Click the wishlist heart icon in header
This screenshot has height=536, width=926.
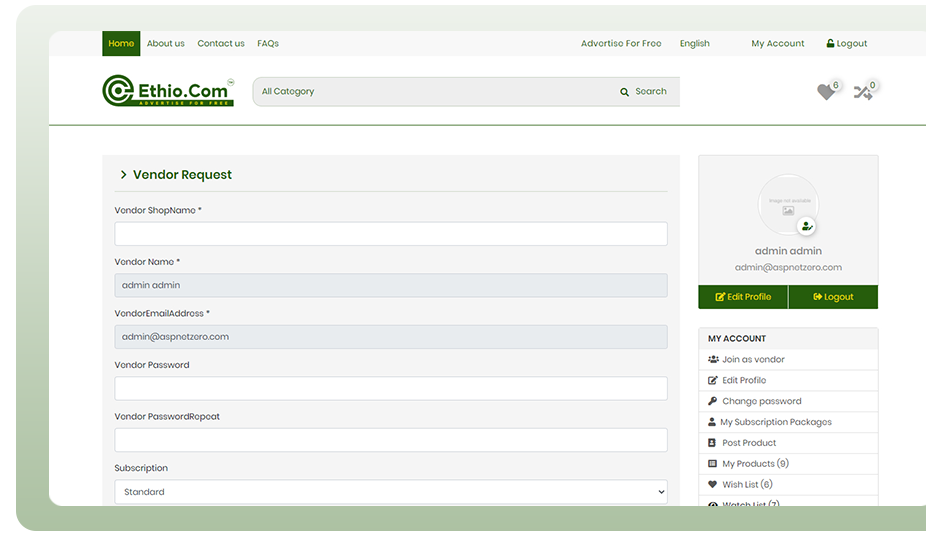(x=825, y=92)
